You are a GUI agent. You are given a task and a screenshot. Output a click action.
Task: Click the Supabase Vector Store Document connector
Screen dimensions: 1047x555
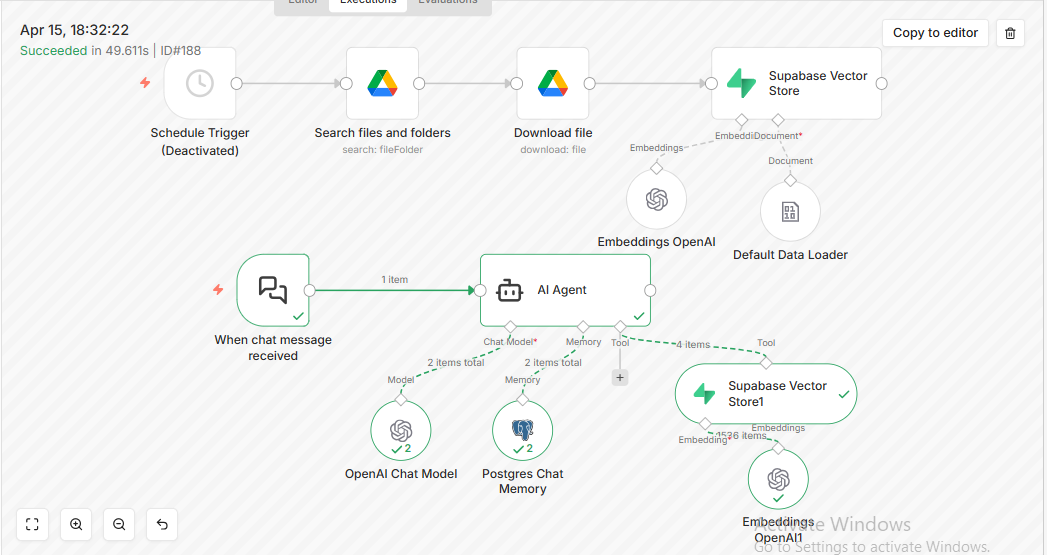point(778,120)
